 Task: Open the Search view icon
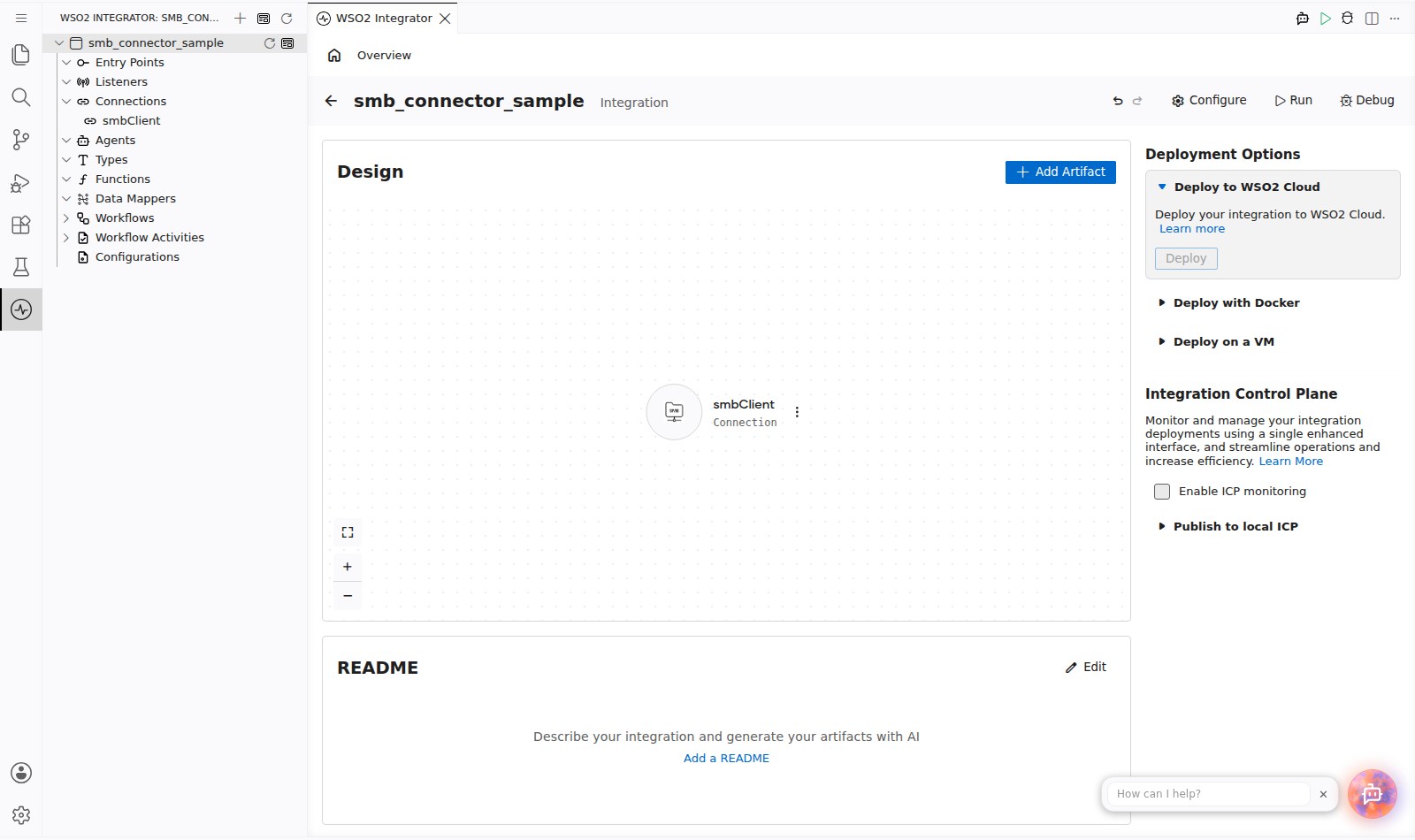tap(21, 97)
